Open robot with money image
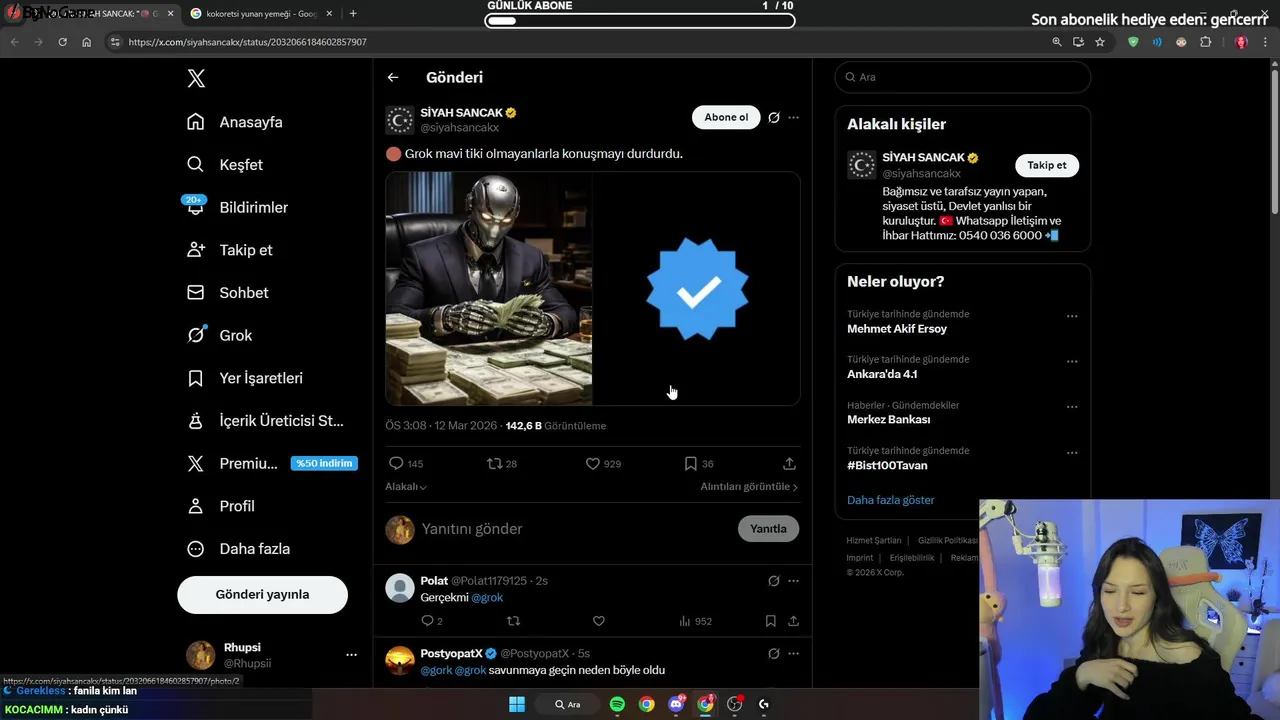 pos(489,288)
